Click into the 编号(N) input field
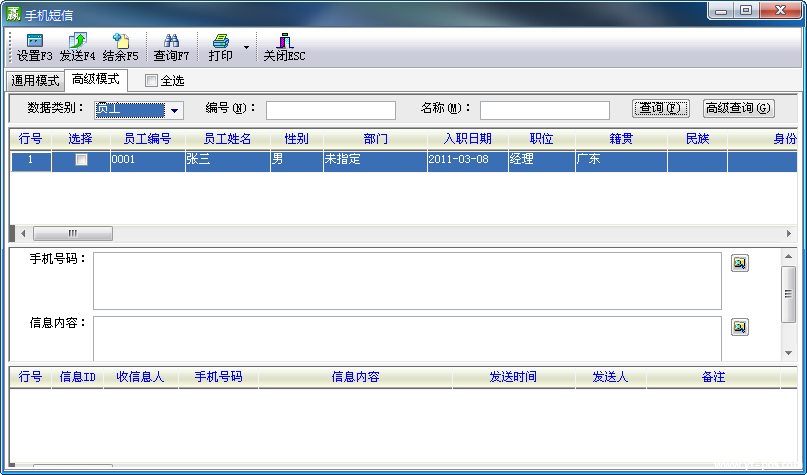The image size is (807, 475). pyautogui.click(x=330, y=110)
